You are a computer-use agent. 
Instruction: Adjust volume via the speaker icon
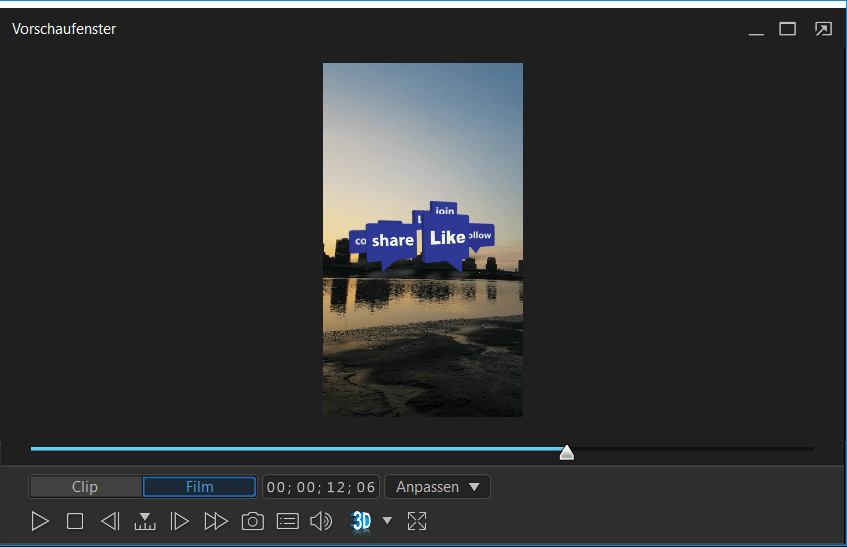[321, 521]
